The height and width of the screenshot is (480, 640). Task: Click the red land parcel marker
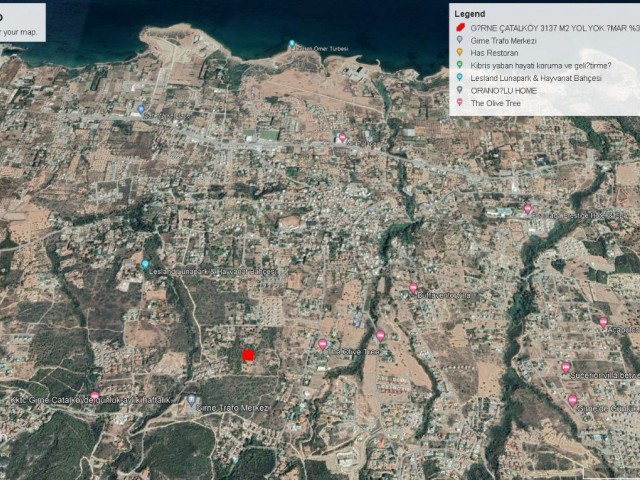(248, 355)
